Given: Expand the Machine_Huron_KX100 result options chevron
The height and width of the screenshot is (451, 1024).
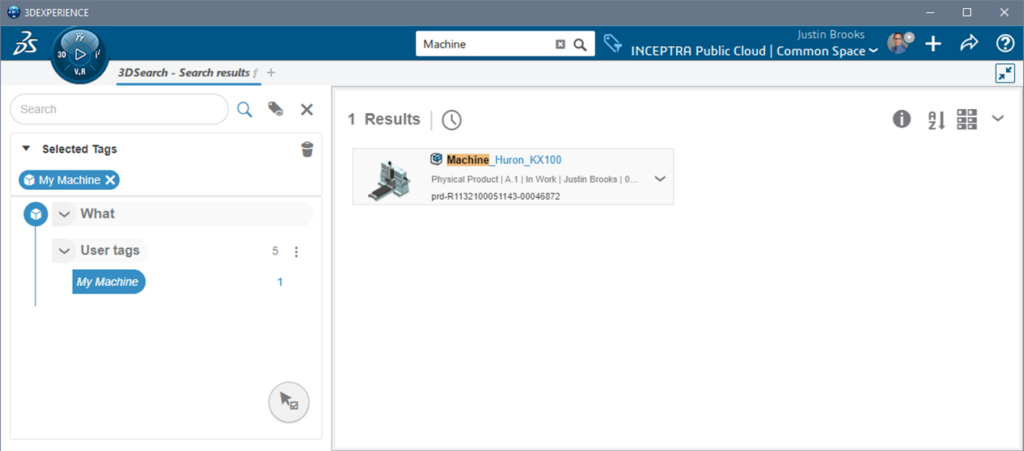Looking at the screenshot, I should (x=659, y=179).
